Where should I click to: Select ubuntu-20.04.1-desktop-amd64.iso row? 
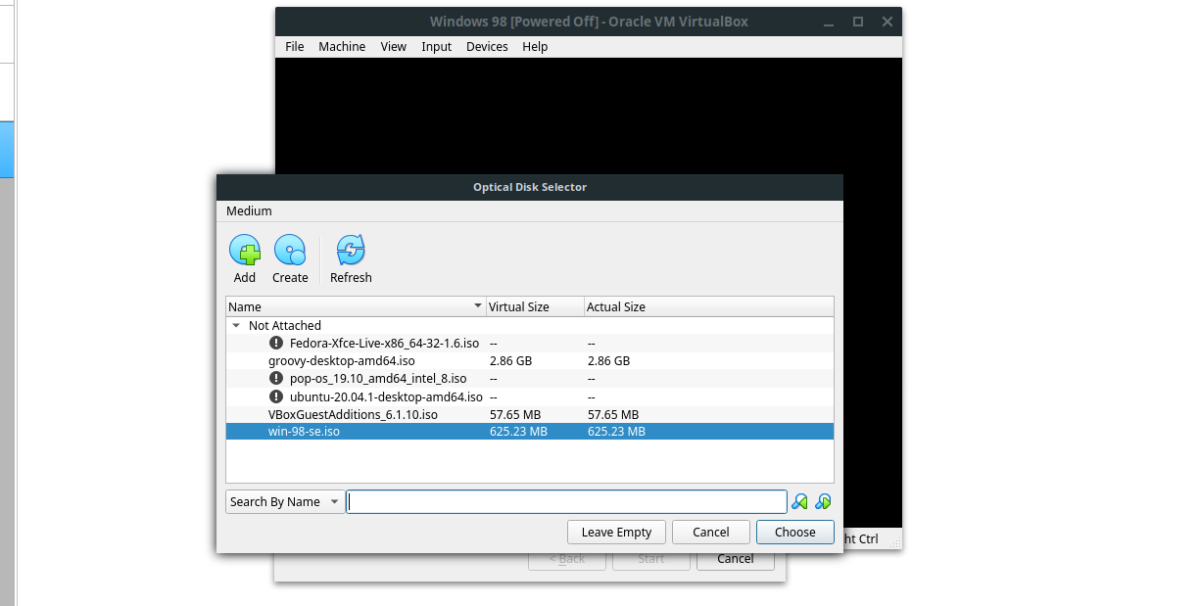coord(530,397)
